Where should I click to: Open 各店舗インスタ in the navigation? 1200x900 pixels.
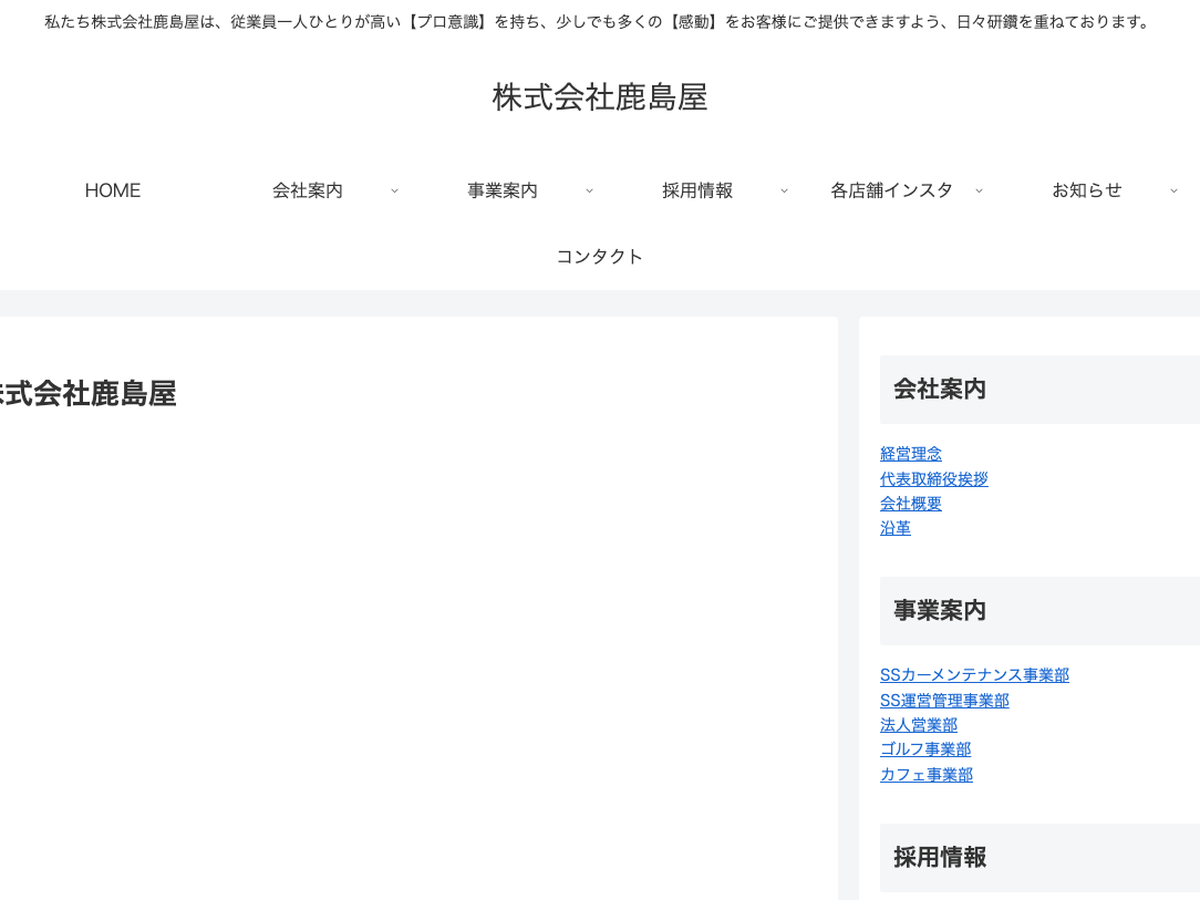click(891, 190)
